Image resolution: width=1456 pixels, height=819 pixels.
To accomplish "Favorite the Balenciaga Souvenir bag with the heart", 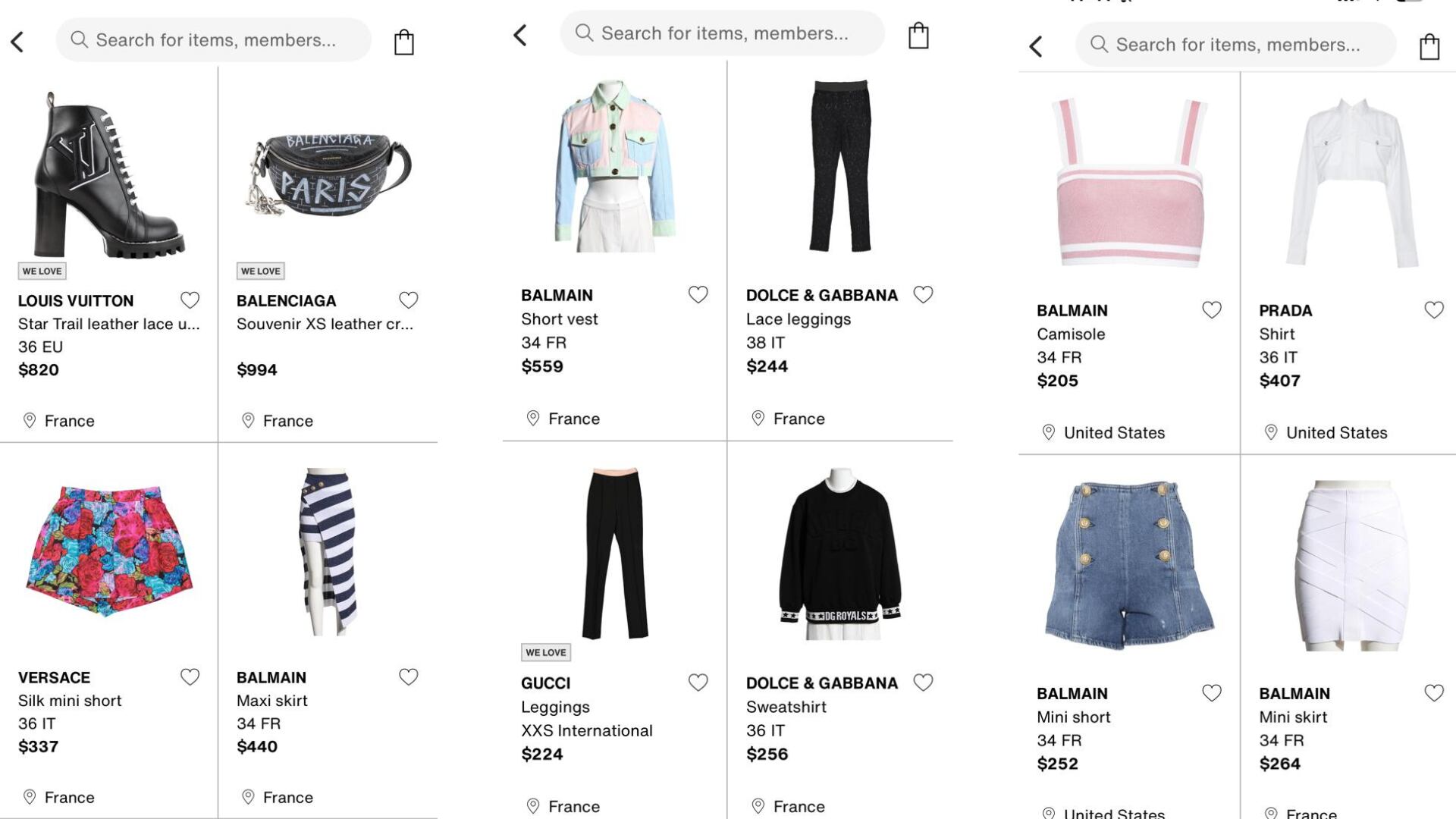I will coord(409,300).
